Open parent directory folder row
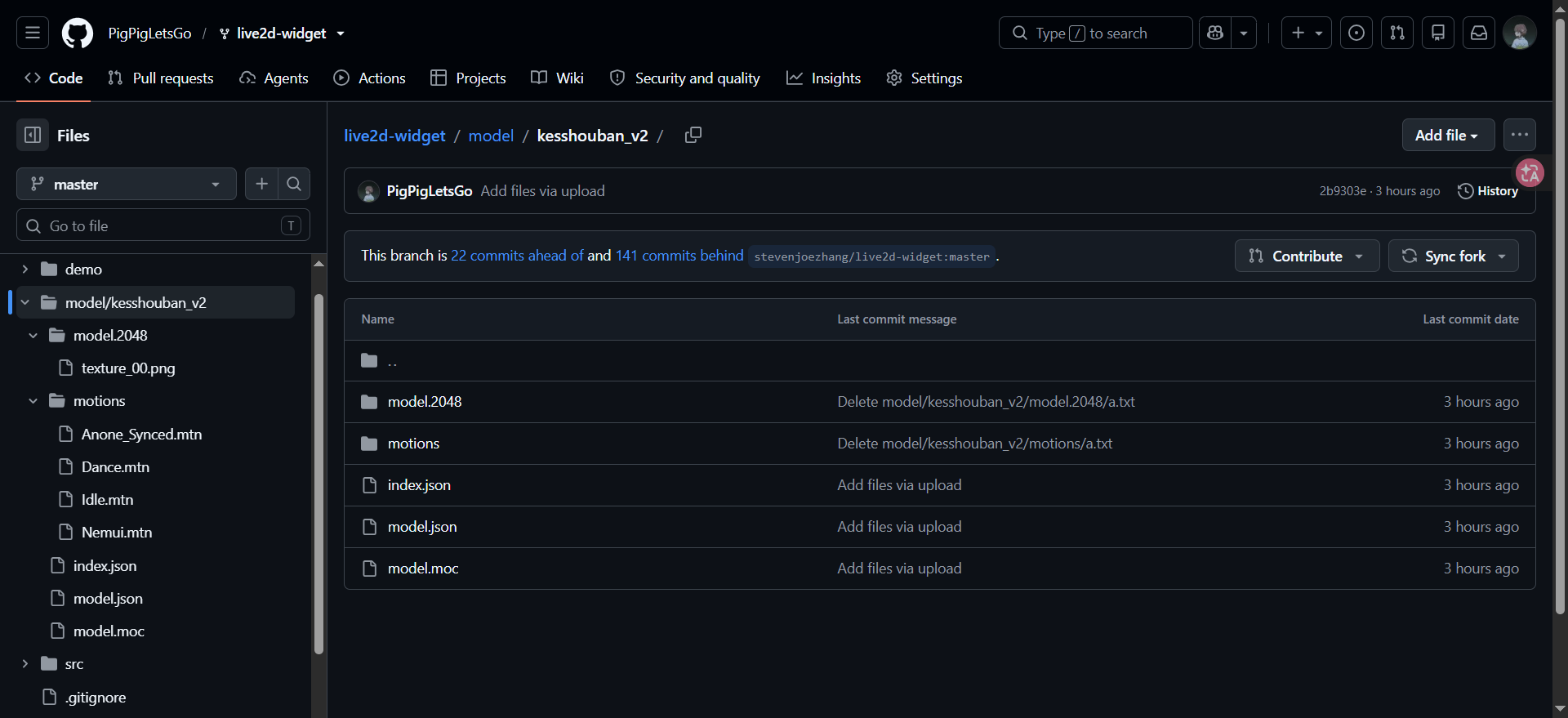The height and width of the screenshot is (718, 1568). pos(939,360)
